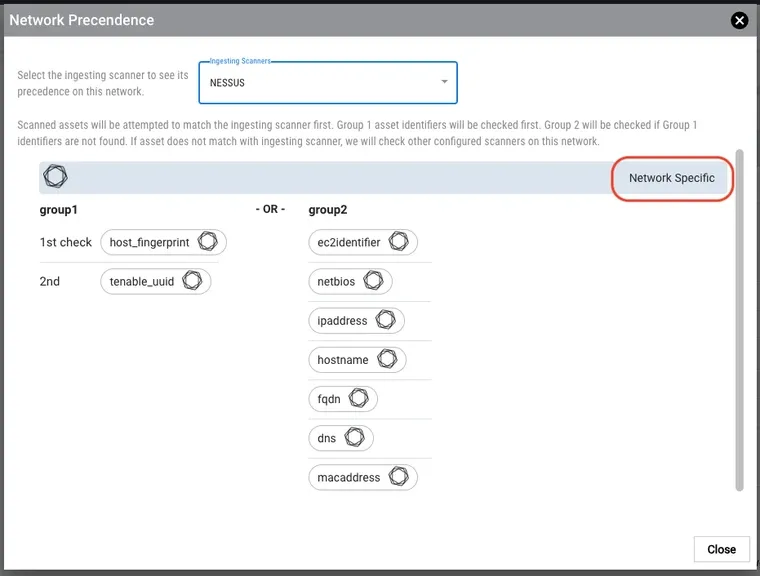Click the hexagon icon beside ipaddress
This screenshot has width=760, height=576.
tap(386, 320)
